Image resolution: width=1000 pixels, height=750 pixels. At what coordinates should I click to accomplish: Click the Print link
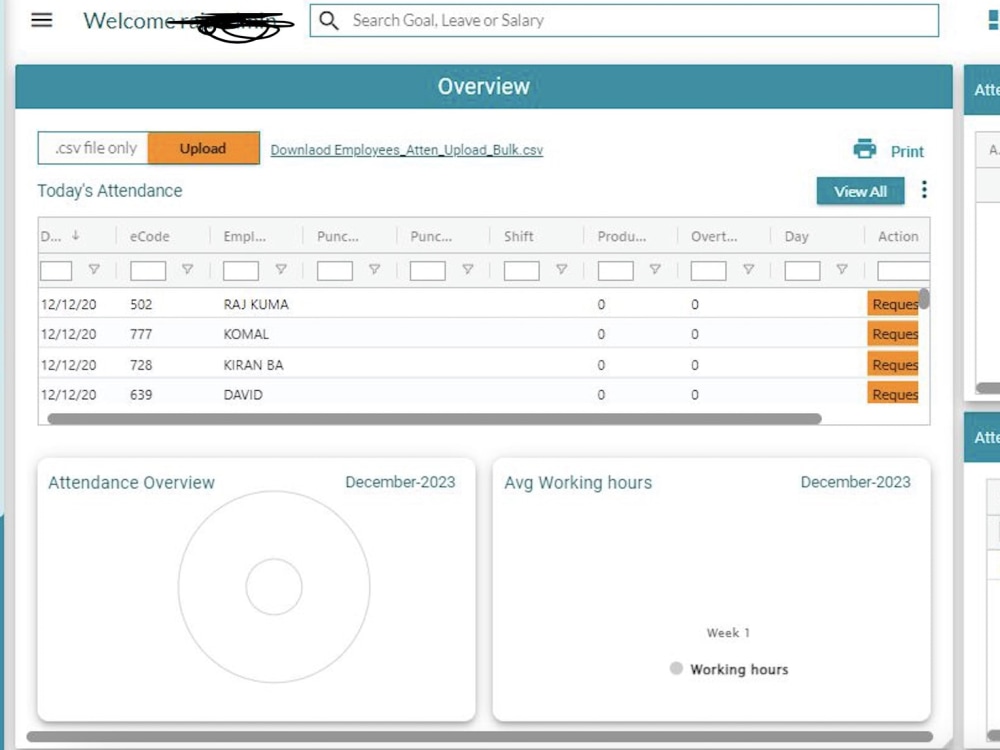tap(907, 151)
